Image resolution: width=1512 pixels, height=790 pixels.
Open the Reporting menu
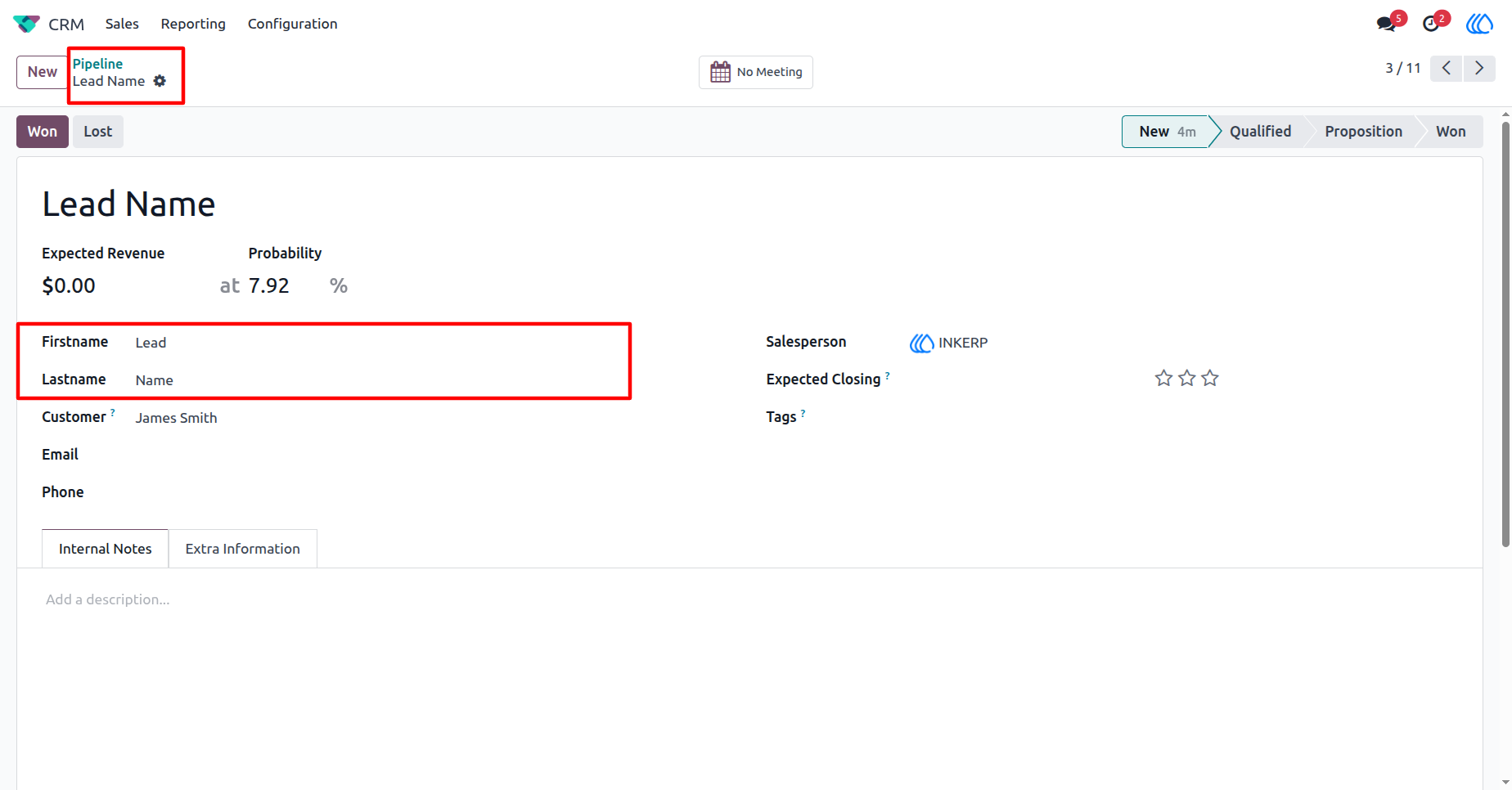[x=193, y=24]
